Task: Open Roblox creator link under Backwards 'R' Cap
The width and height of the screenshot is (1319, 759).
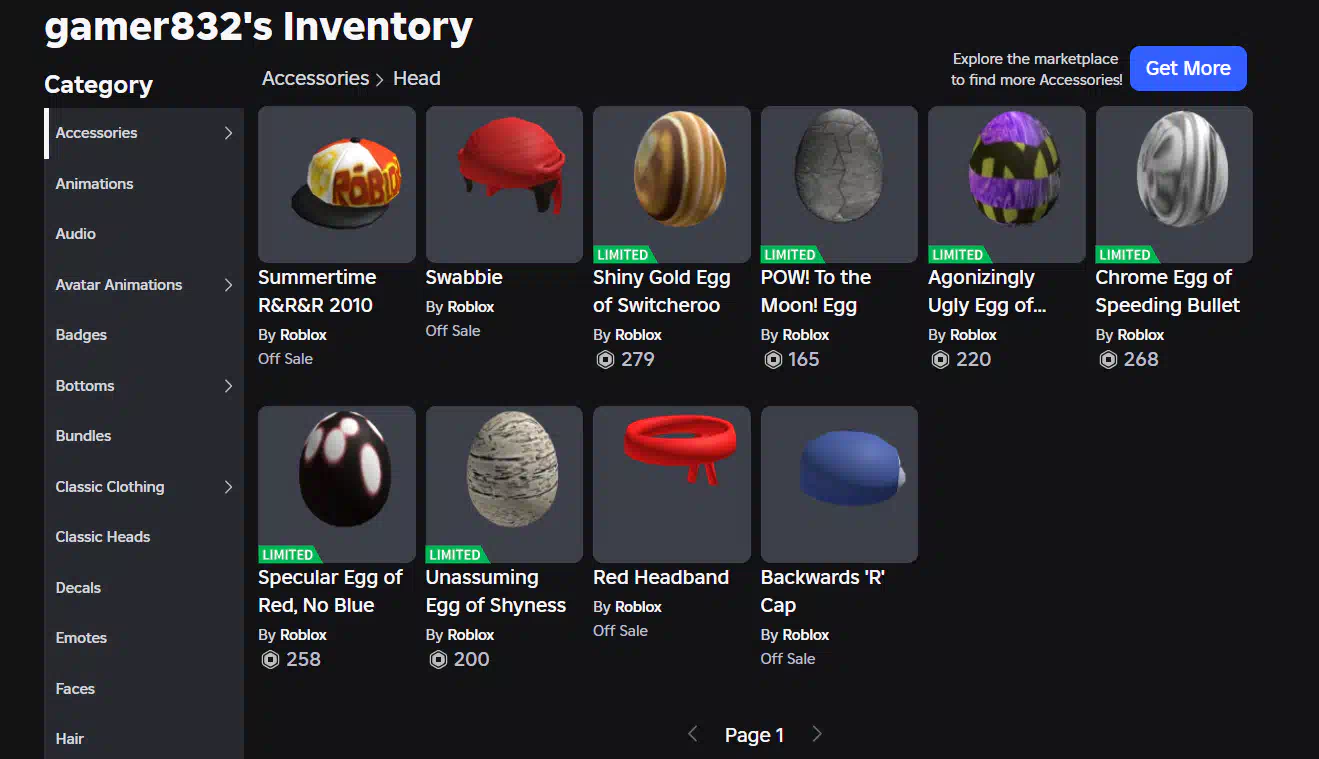Action: point(806,635)
